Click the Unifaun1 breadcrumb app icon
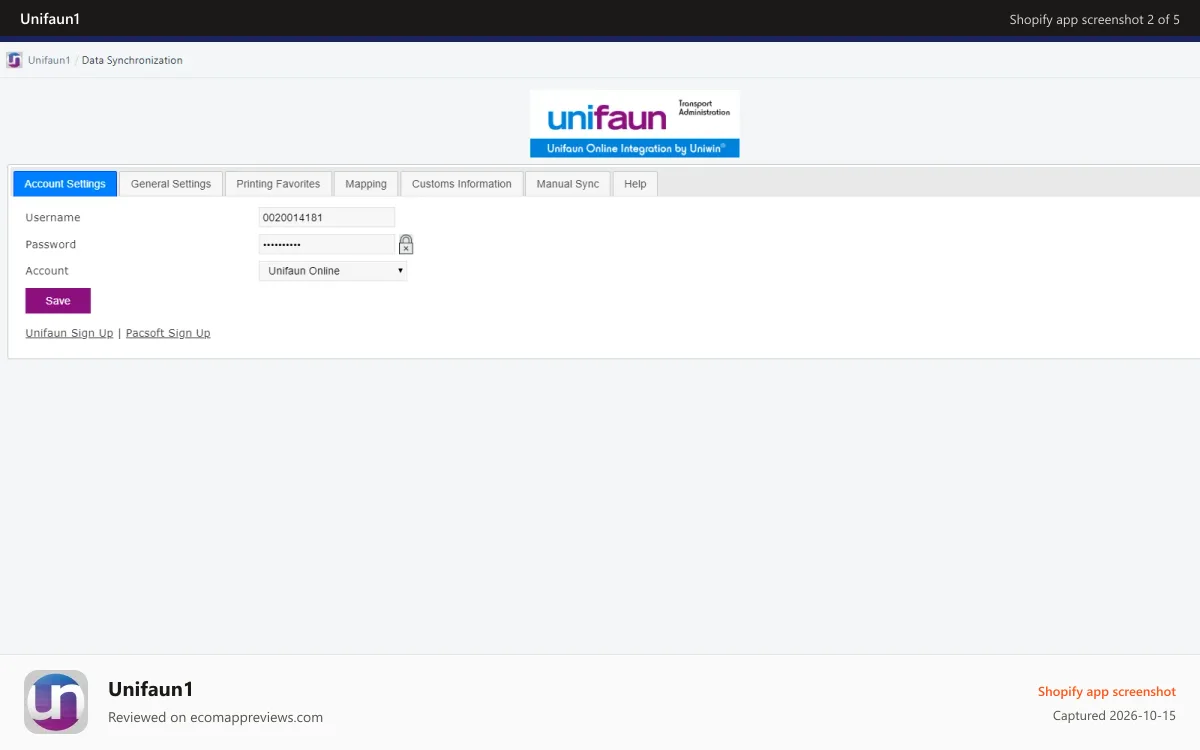The height and width of the screenshot is (750, 1200). point(14,60)
